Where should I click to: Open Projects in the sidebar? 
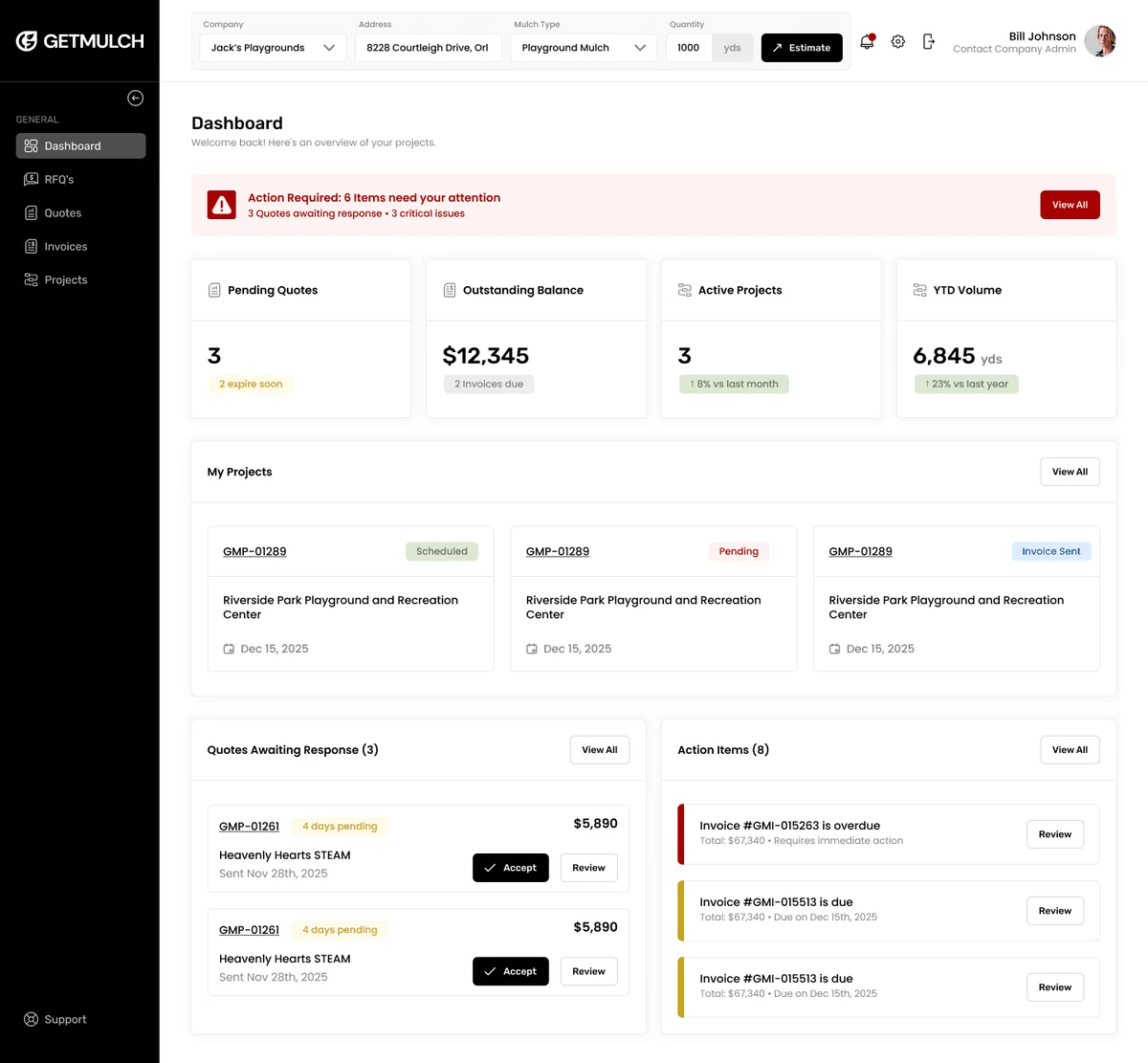pyautogui.click(x=80, y=279)
